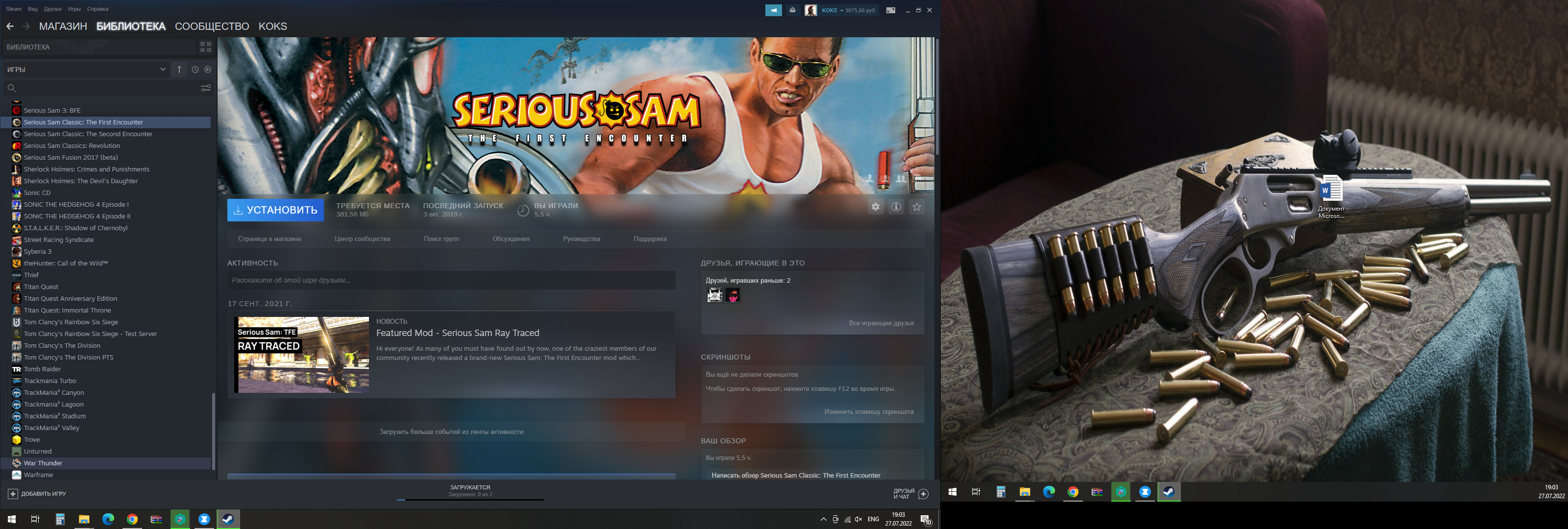Select Serious Sam 3: BFE
The height and width of the screenshot is (529, 1568).
(x=52, y=110)
